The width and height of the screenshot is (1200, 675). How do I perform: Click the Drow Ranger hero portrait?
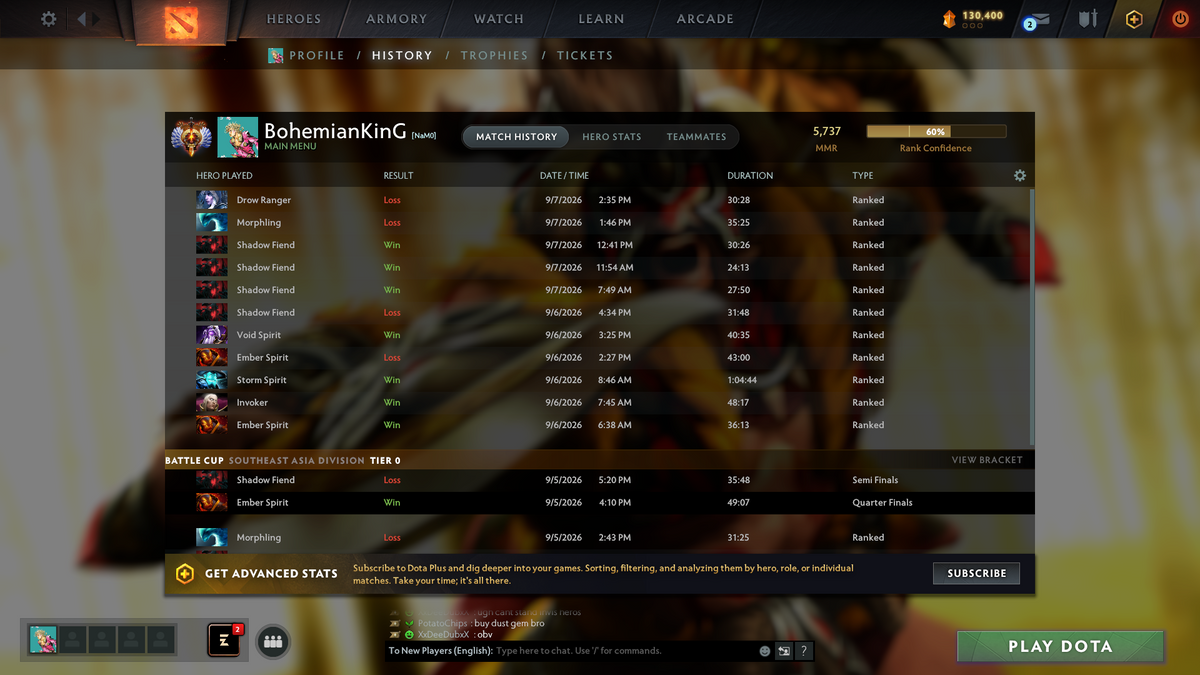coord(212,200)
